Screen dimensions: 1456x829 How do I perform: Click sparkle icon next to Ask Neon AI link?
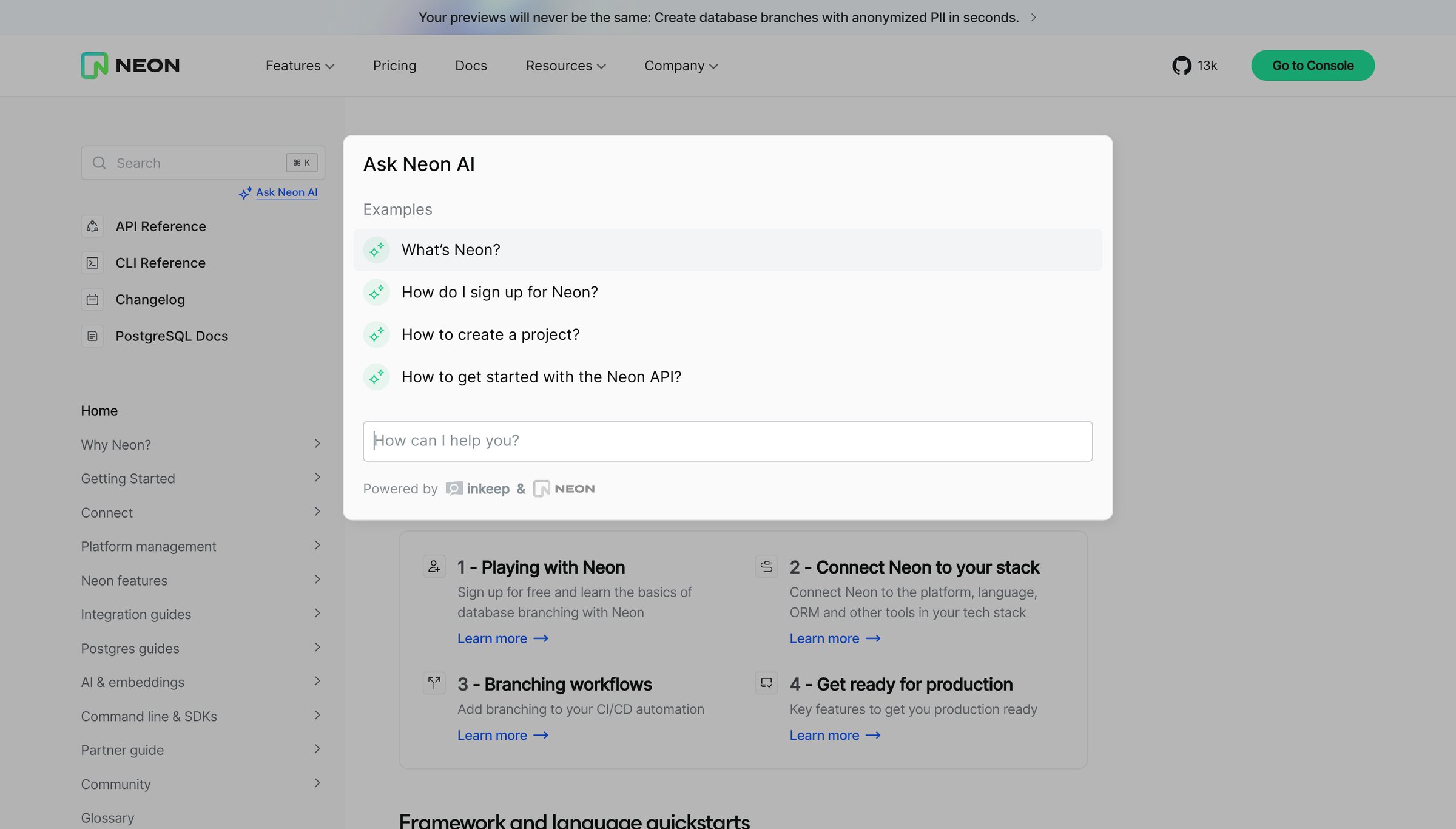click(x=245, y=193)
